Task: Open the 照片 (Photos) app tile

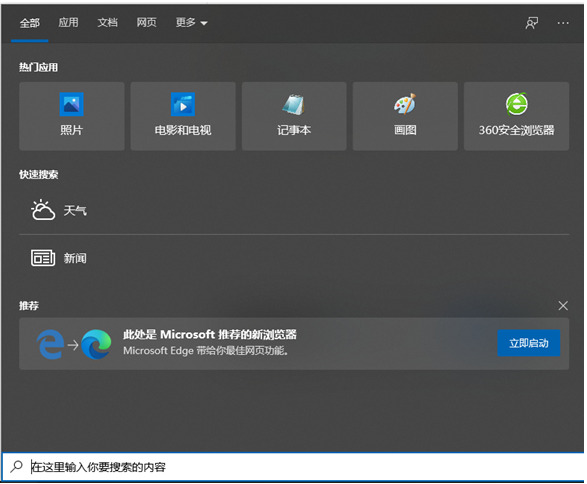Action: point(72,116)
